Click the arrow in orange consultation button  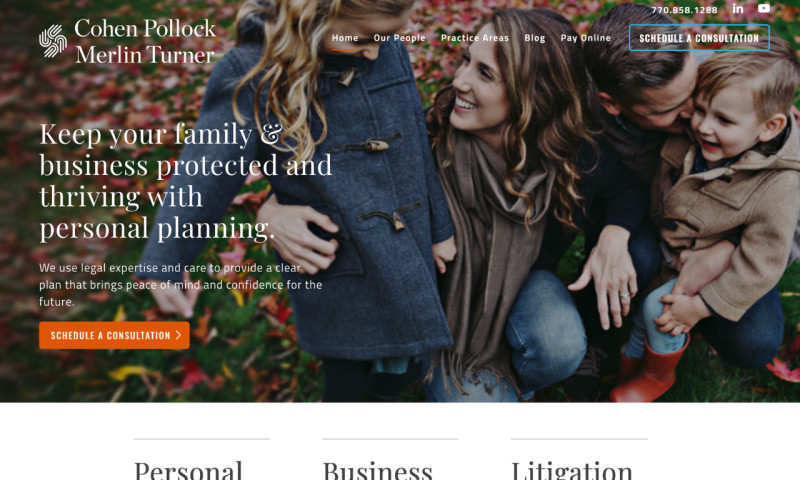pos(179,335)
